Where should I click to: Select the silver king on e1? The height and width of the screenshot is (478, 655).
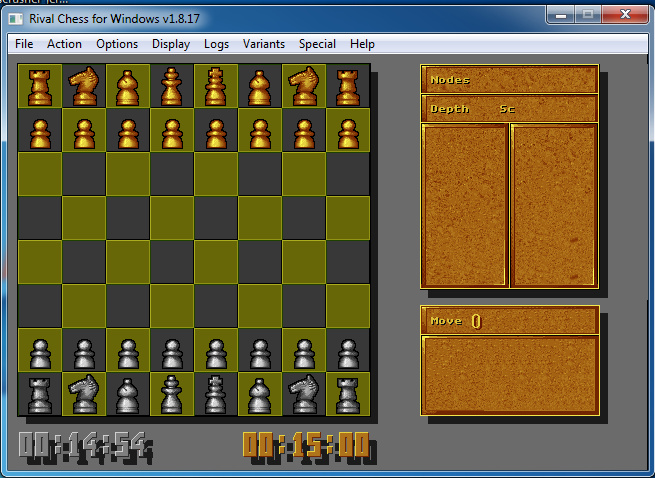point(216,394)
